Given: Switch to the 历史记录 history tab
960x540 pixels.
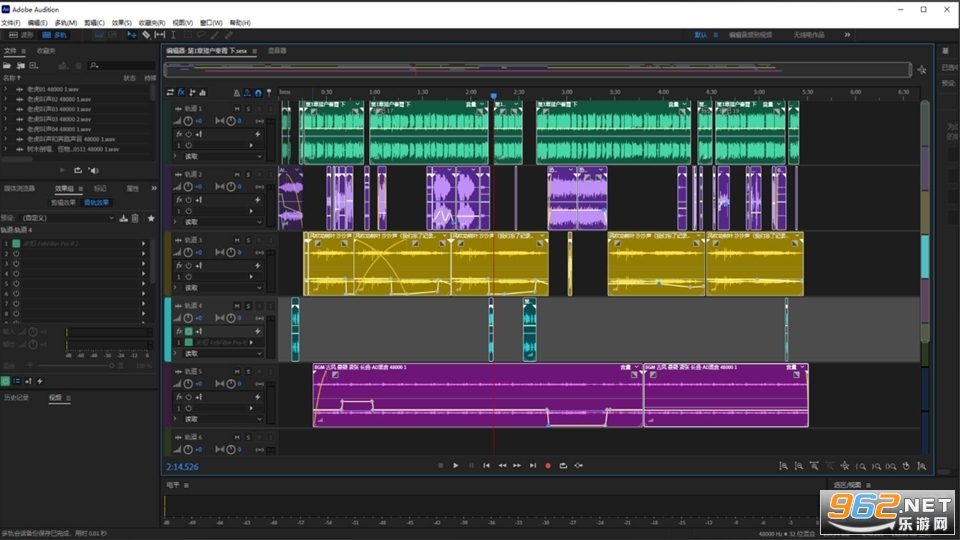Looking at the screenshot, I should coord(16,398).
